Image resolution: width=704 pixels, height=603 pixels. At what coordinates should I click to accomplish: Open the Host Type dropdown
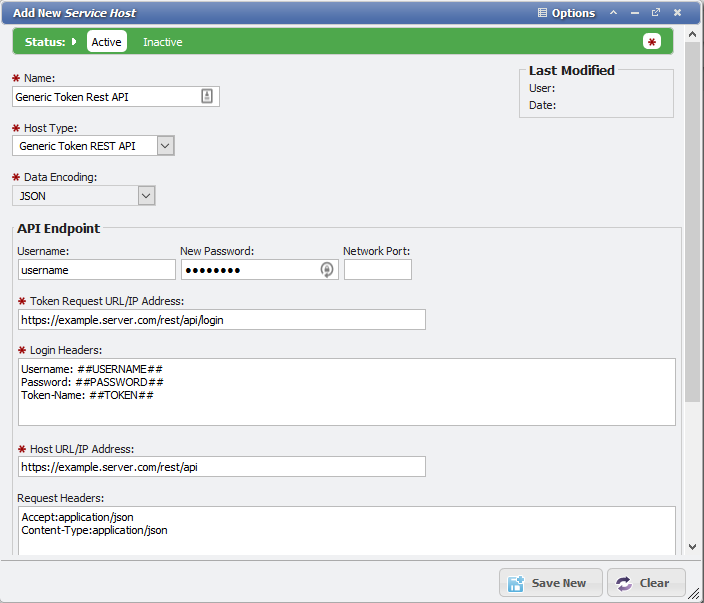[166, 146]
